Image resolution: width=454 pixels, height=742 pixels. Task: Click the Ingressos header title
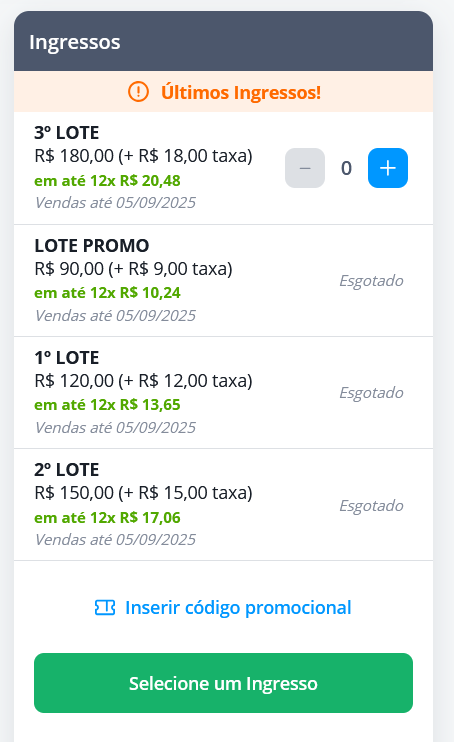[x=75, y=42]
